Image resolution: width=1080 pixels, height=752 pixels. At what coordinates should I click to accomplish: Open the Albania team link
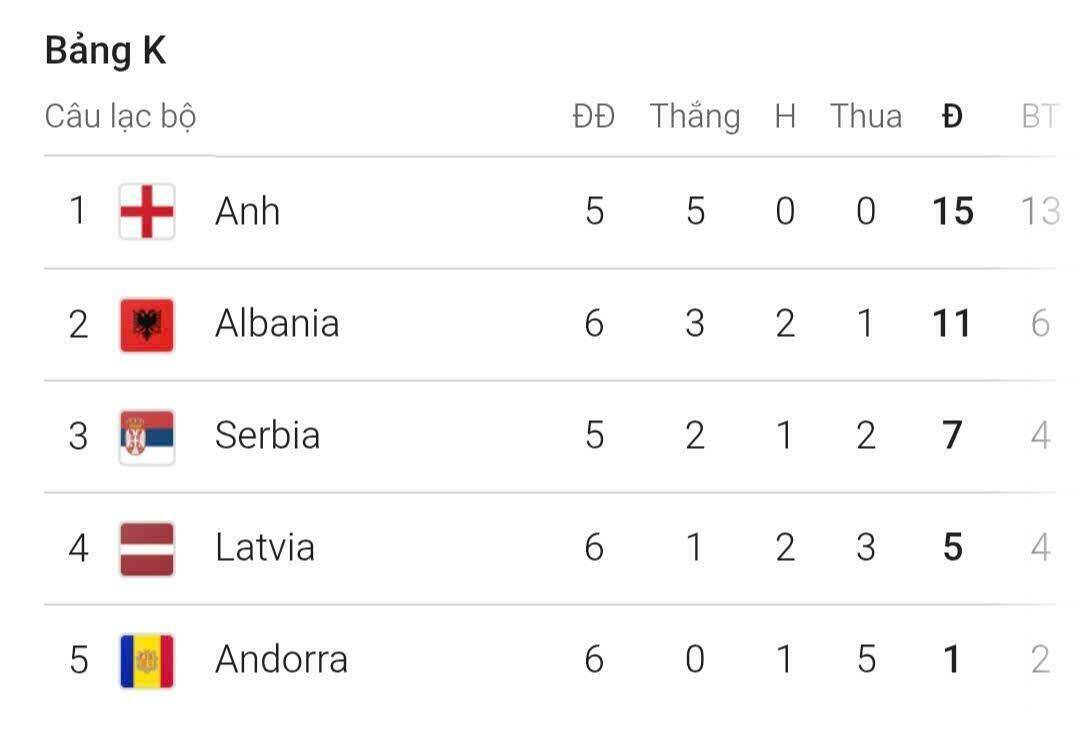(x=277, y=324)
